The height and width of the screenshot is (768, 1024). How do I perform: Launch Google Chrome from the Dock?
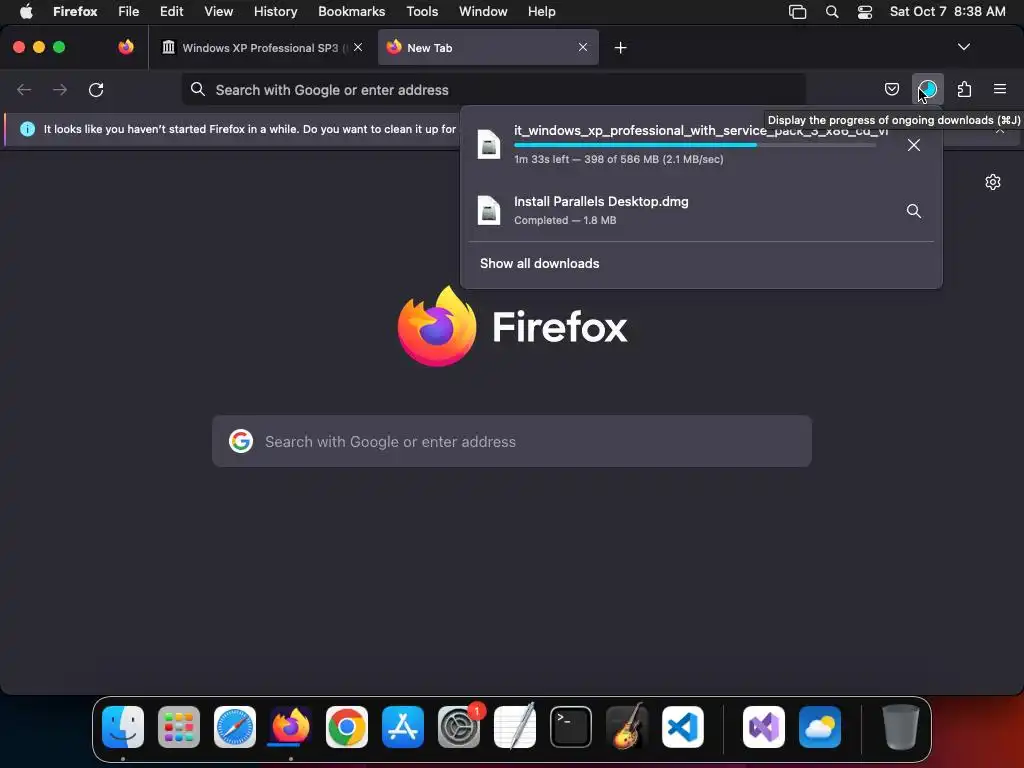347,726
